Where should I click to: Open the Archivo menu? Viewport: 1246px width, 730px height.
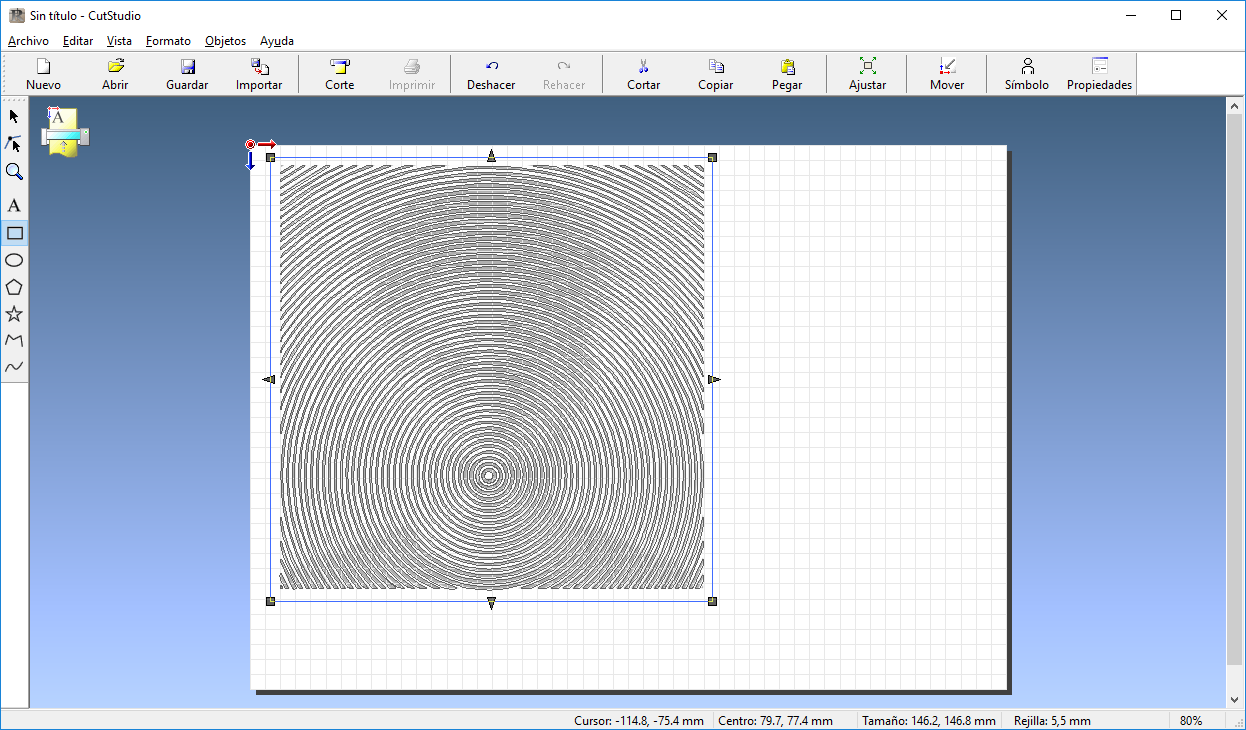click(28, 41)
